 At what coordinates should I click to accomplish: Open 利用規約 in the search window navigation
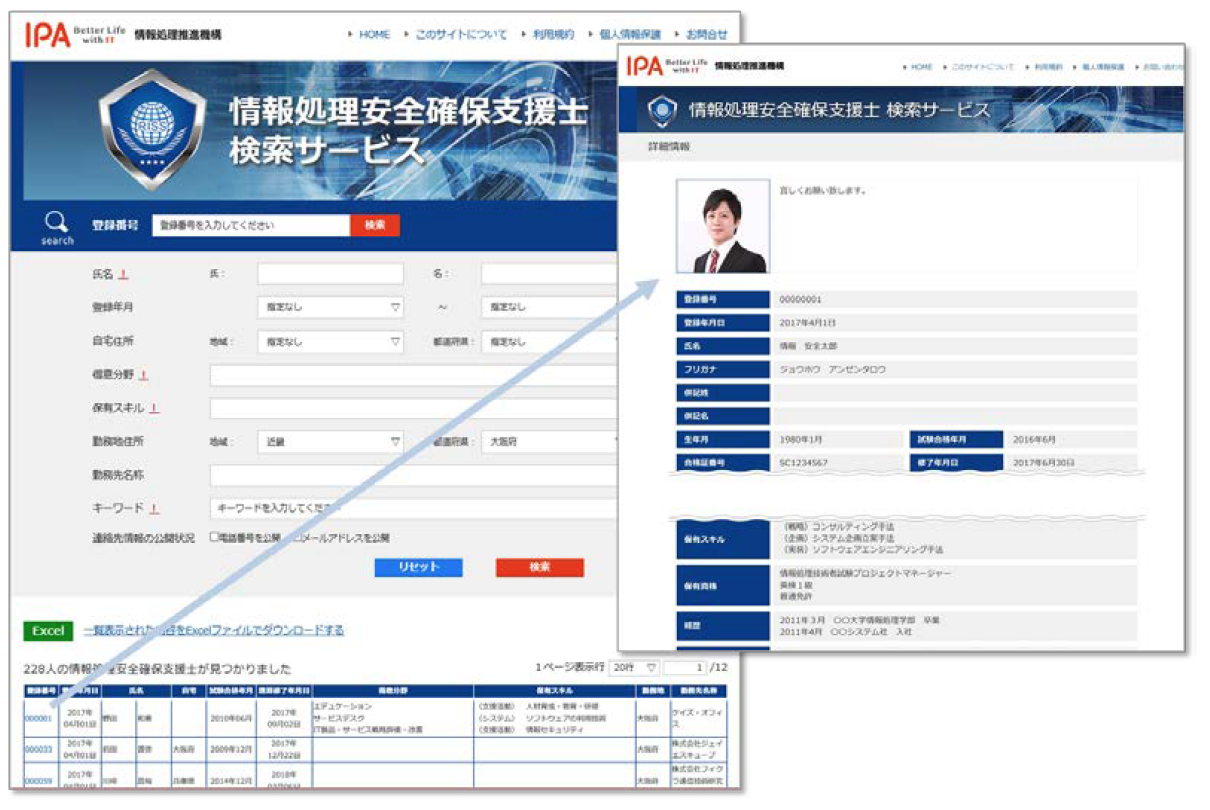[553, 34]
